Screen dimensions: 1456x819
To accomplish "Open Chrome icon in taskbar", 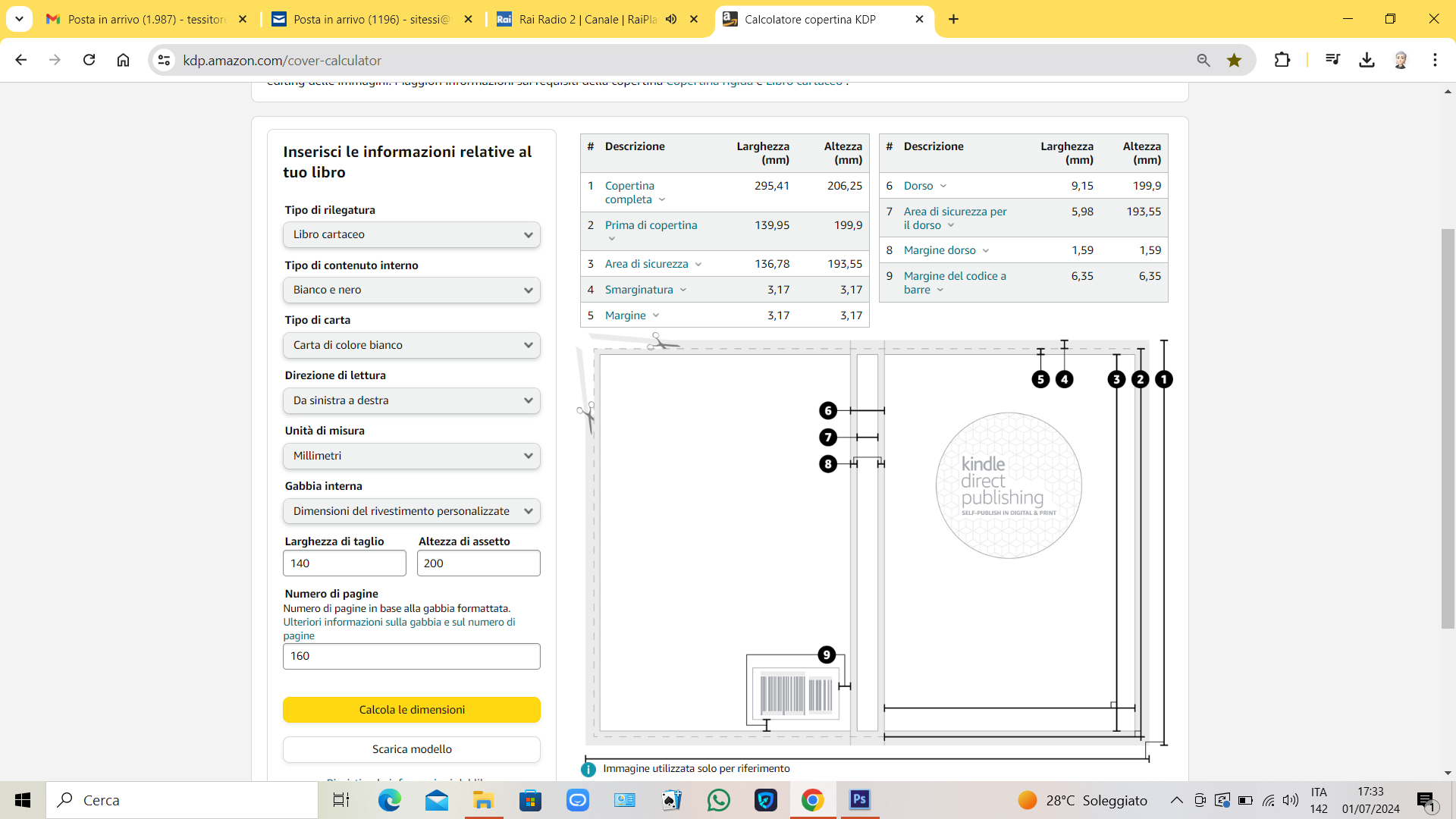I will click(812, 800).
